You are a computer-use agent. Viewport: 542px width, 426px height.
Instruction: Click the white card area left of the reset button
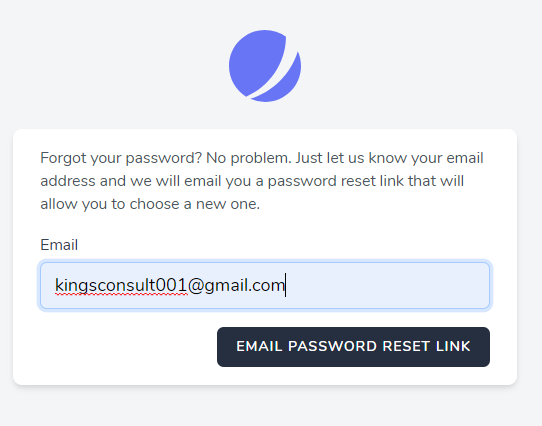point(128,347)
